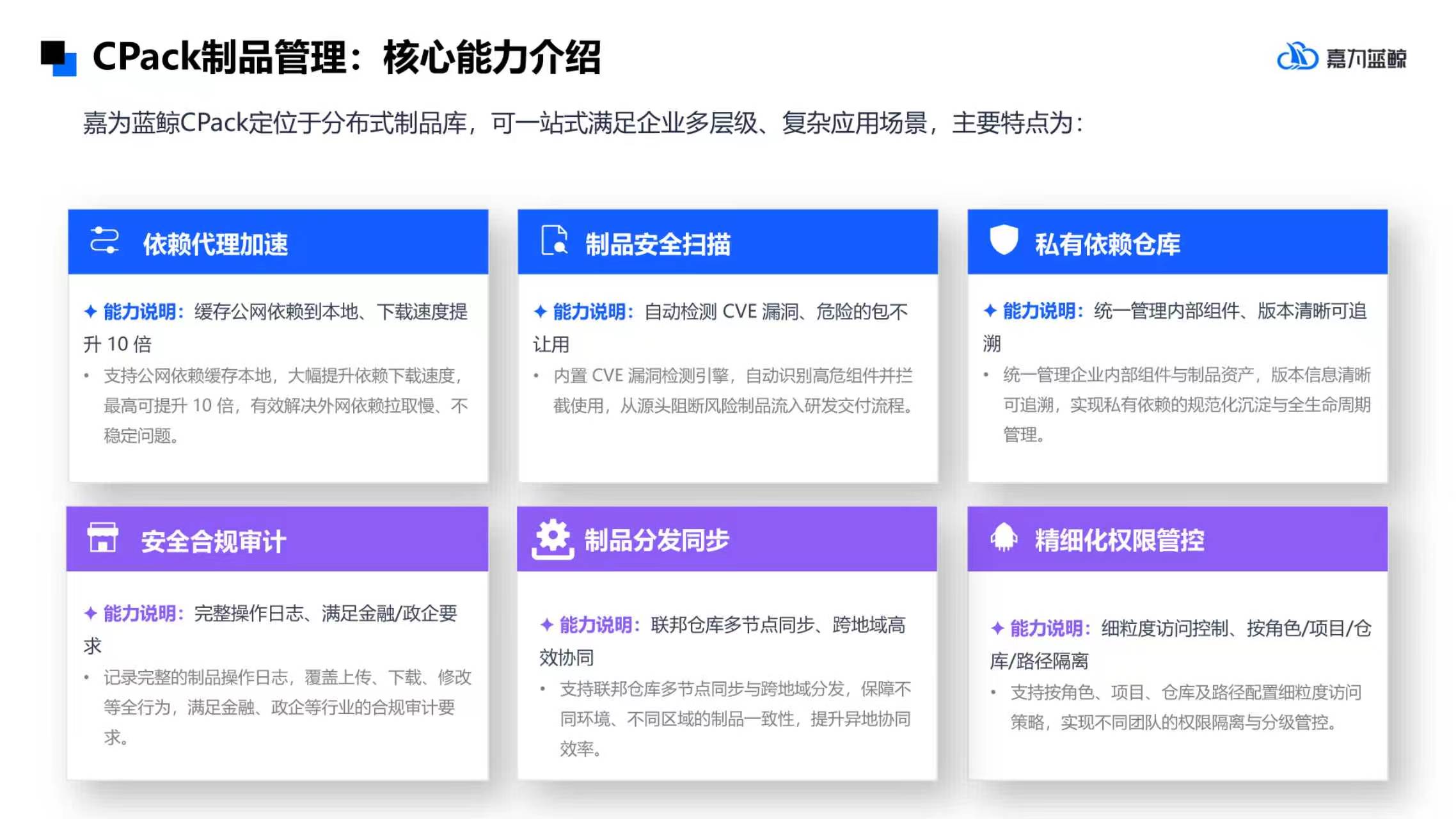This screenshot has height=819, width=1456.
Task: Click the 嘉为蓝鲸 cloud logo icon
Action: [1297, 57]
